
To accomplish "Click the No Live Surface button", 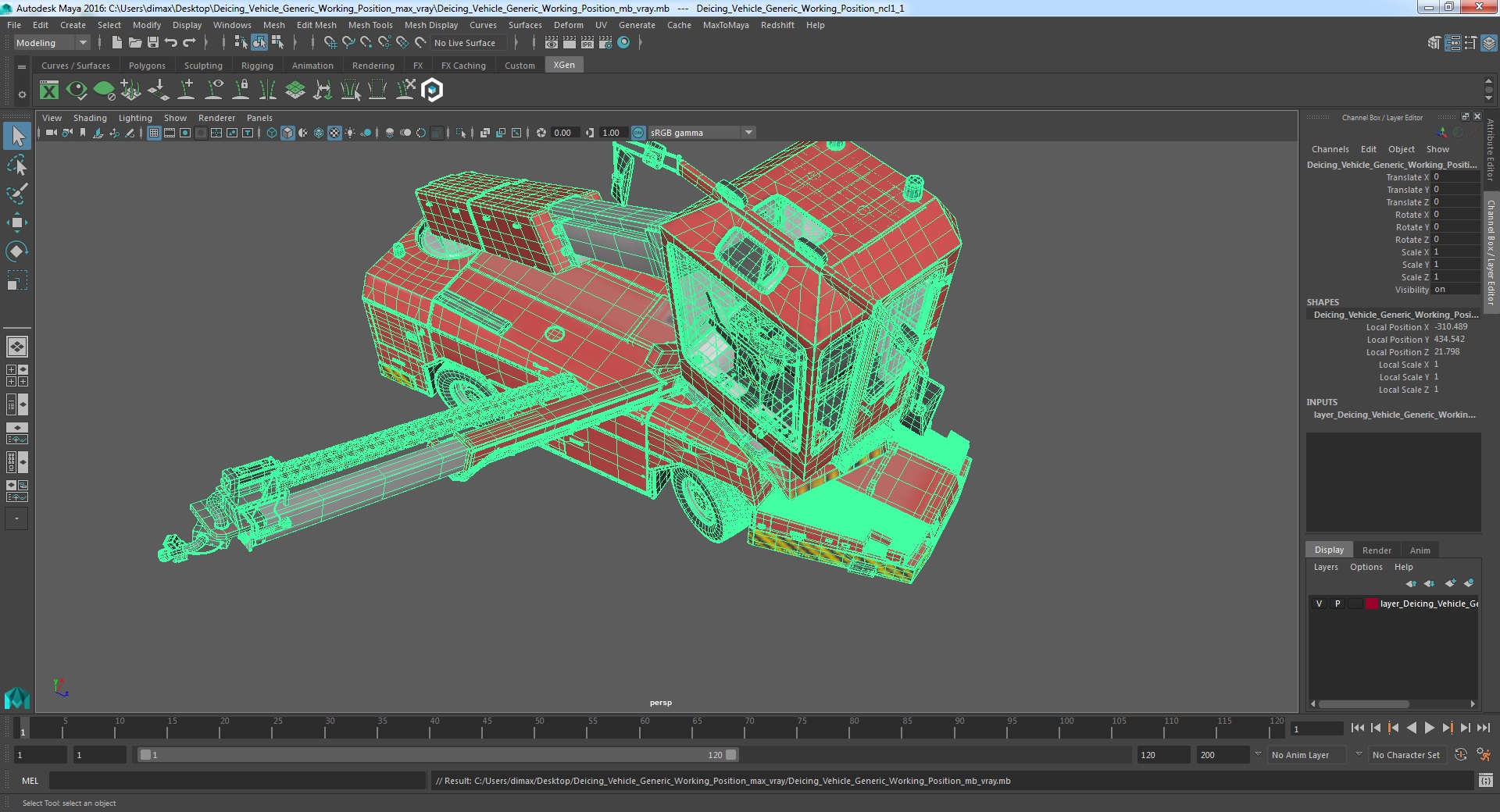I will click(465, 43).
